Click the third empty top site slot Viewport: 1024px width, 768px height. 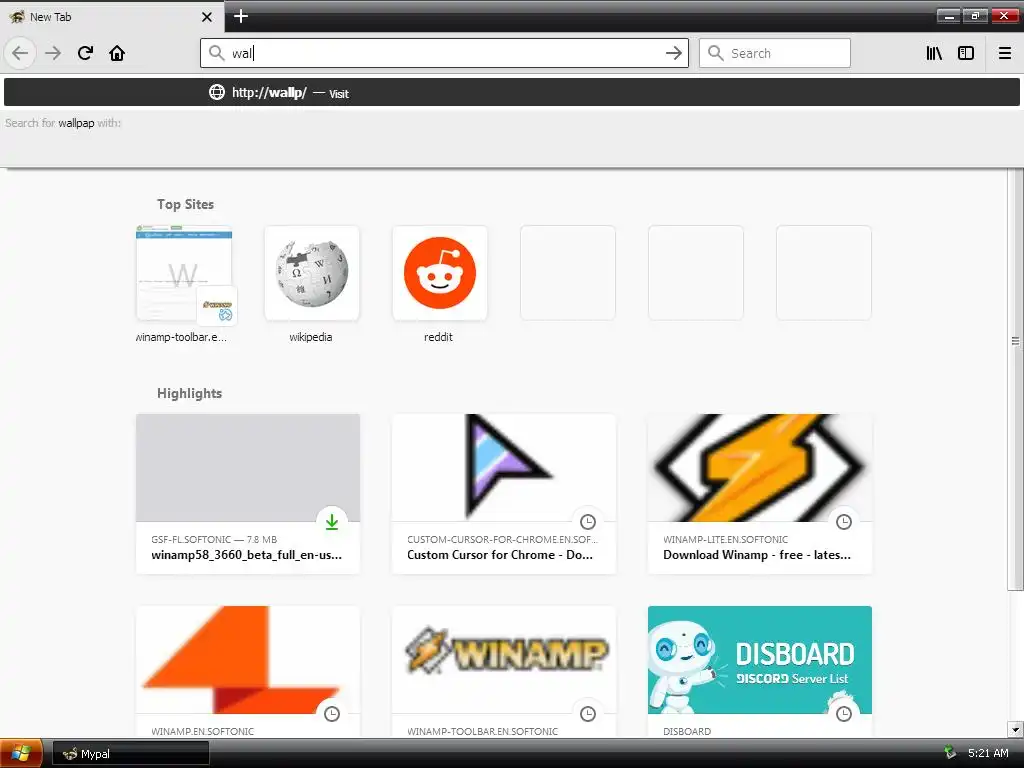point(824,273)
